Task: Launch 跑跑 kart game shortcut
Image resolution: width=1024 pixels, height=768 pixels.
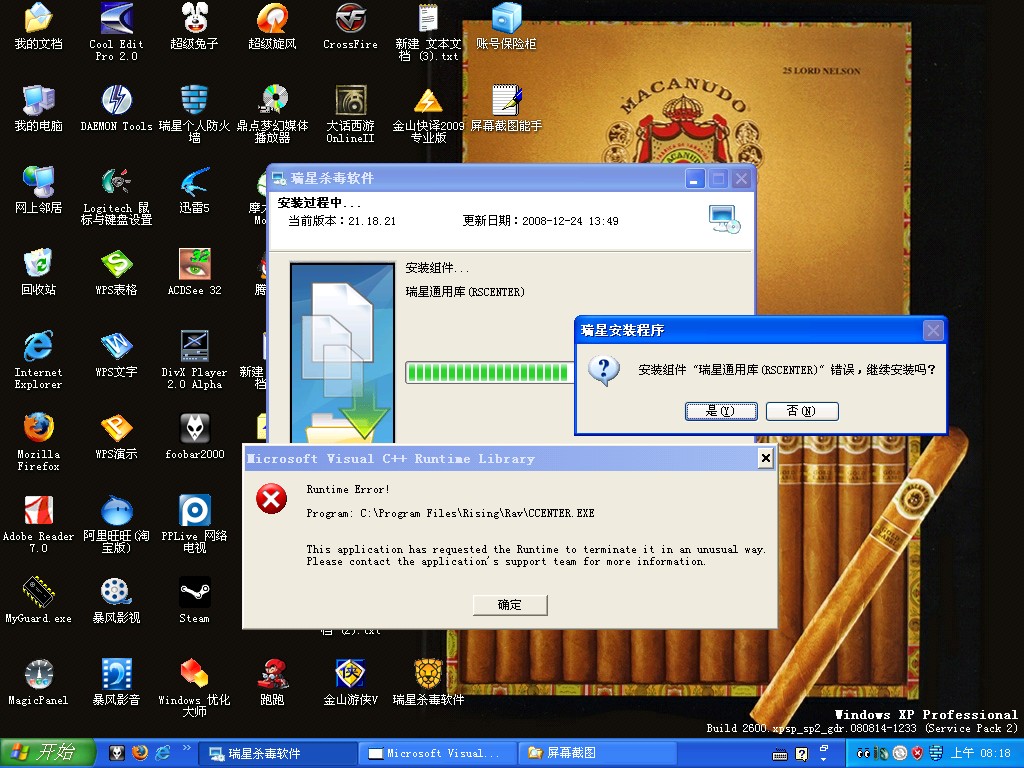Action: tap(272, 682)
